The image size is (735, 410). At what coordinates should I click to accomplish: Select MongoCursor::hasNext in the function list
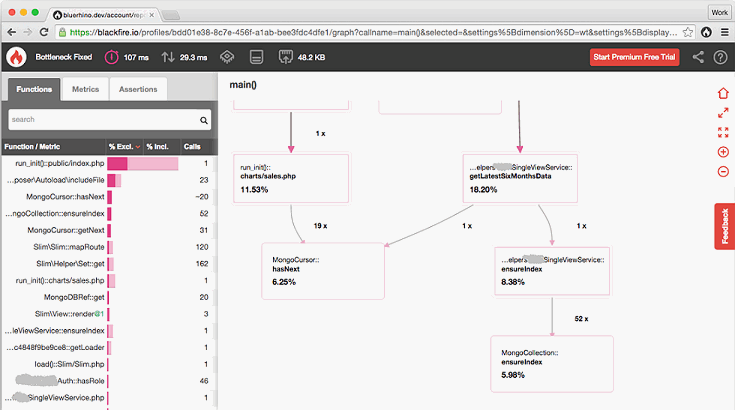[109, 197]
